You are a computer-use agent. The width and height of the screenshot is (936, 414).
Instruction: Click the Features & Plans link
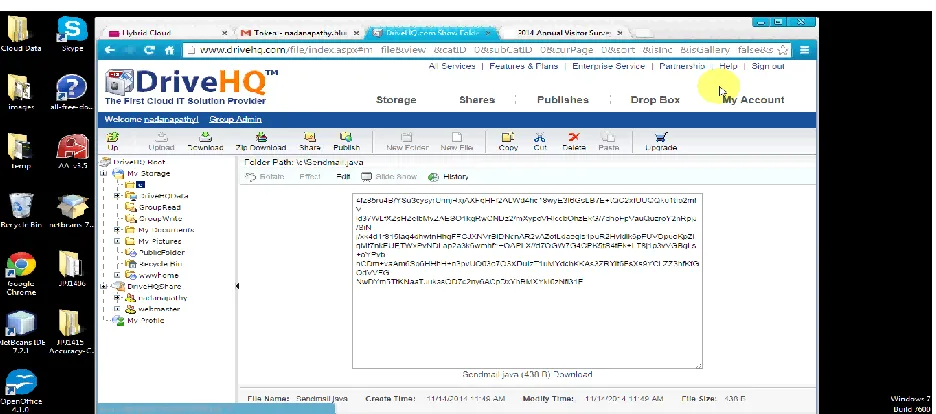click(x=524, y=66)
